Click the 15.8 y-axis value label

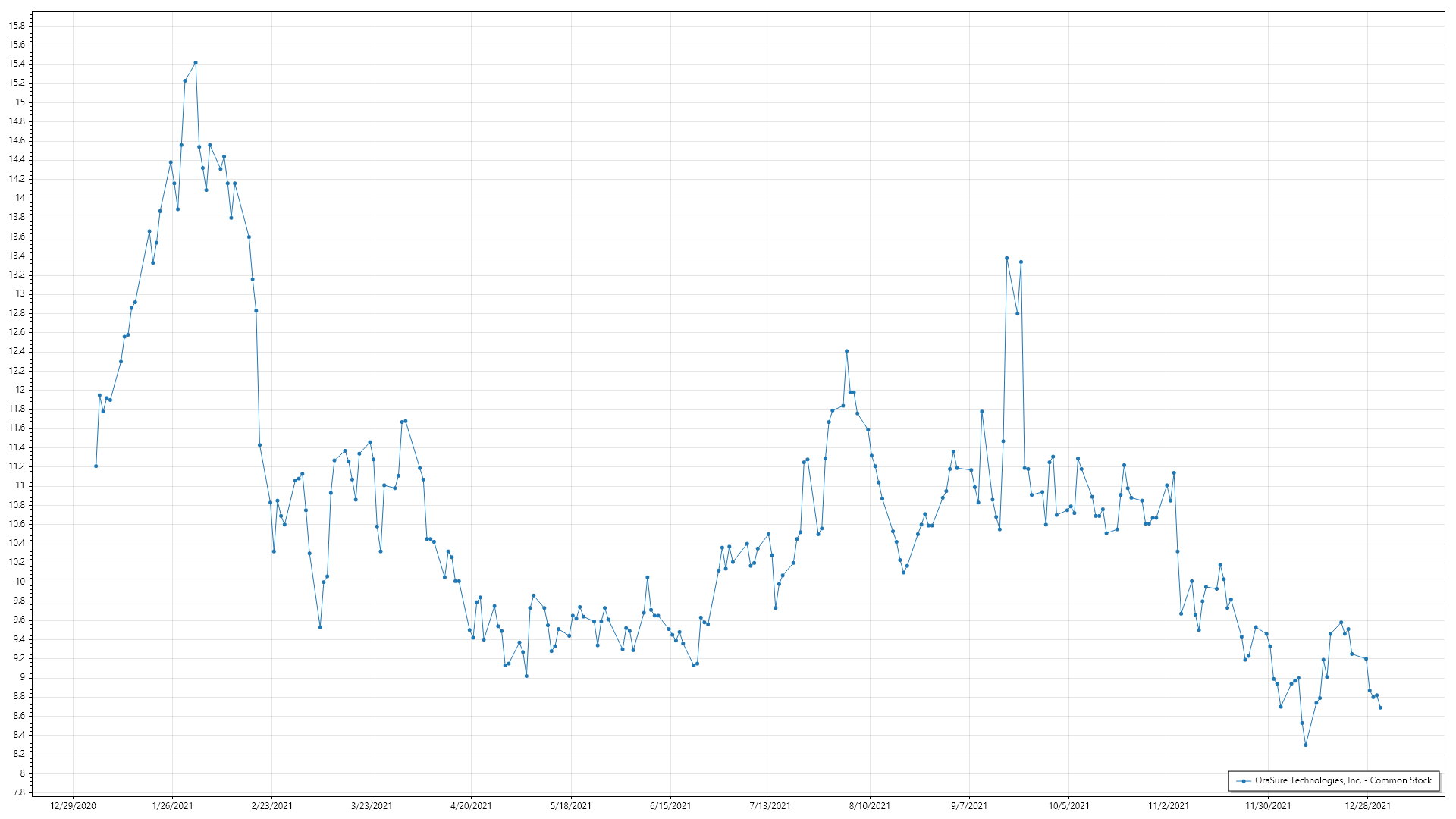pos(17,26)
